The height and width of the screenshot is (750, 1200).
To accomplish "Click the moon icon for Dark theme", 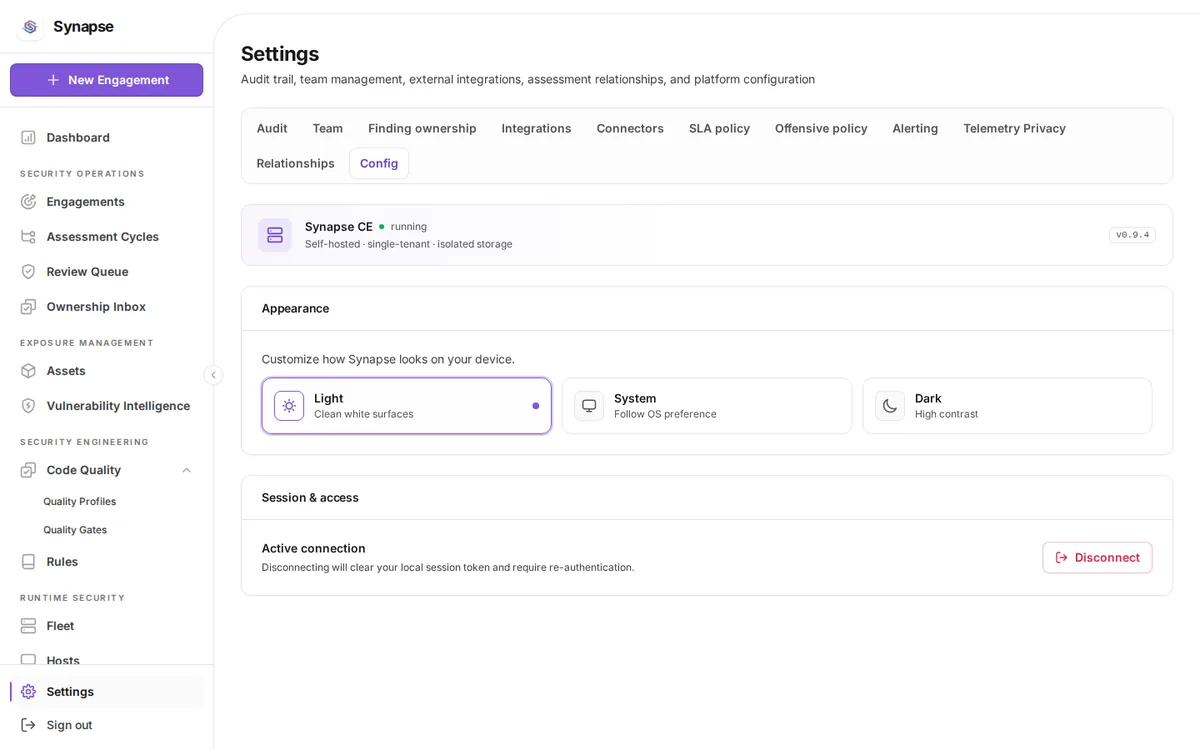I will coord(890,405).
